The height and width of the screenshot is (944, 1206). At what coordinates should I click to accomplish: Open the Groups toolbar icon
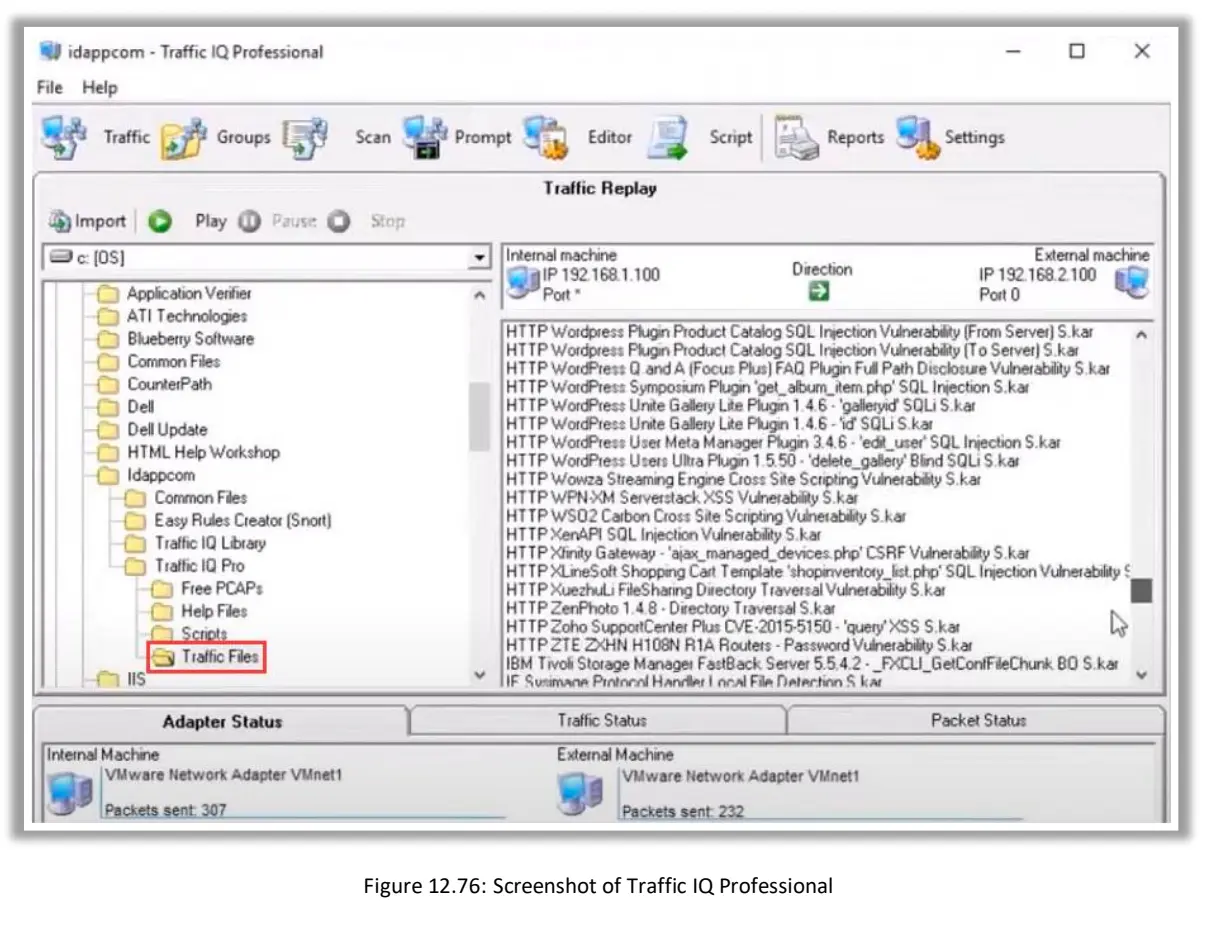pos(184,137)
